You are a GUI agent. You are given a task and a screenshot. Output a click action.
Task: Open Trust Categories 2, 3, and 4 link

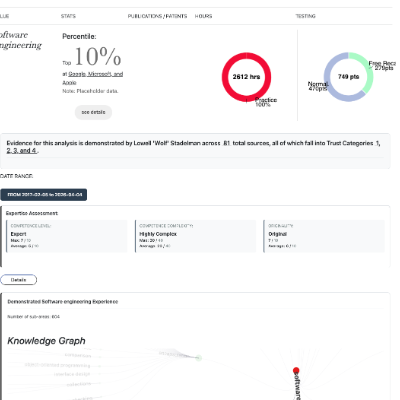pyautogui.click(x=22, y=150)
